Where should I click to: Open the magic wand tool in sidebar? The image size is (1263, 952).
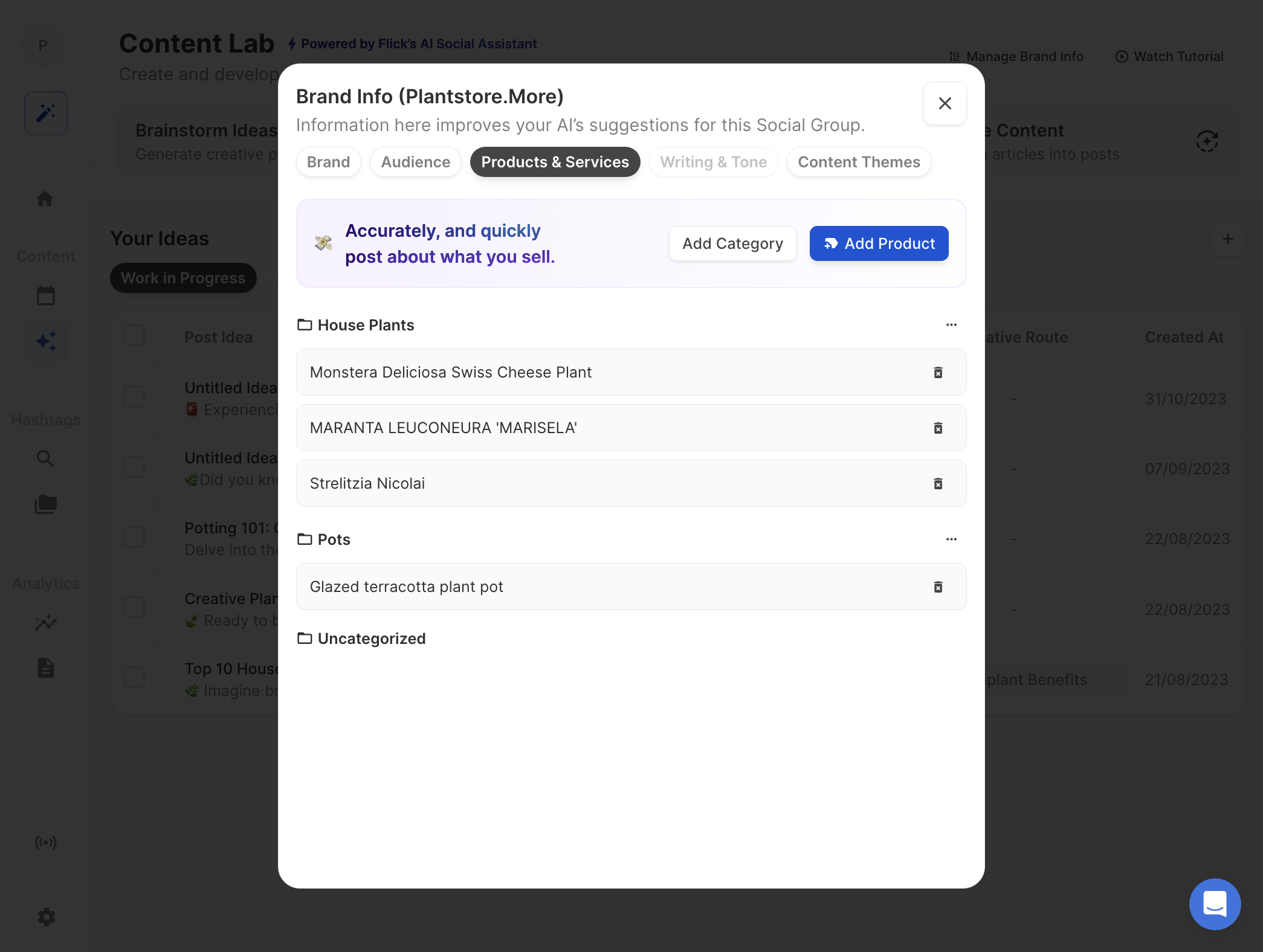[46, 113]
